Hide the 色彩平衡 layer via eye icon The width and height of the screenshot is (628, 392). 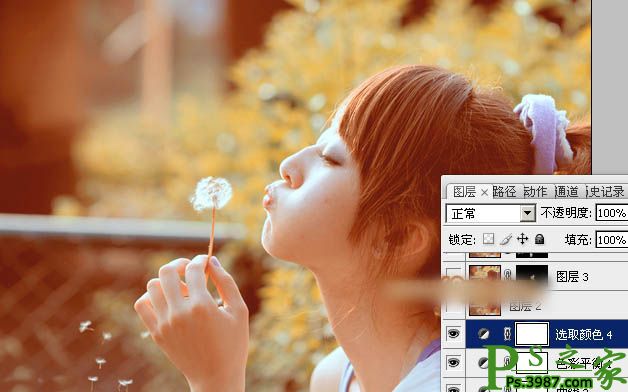453,363
